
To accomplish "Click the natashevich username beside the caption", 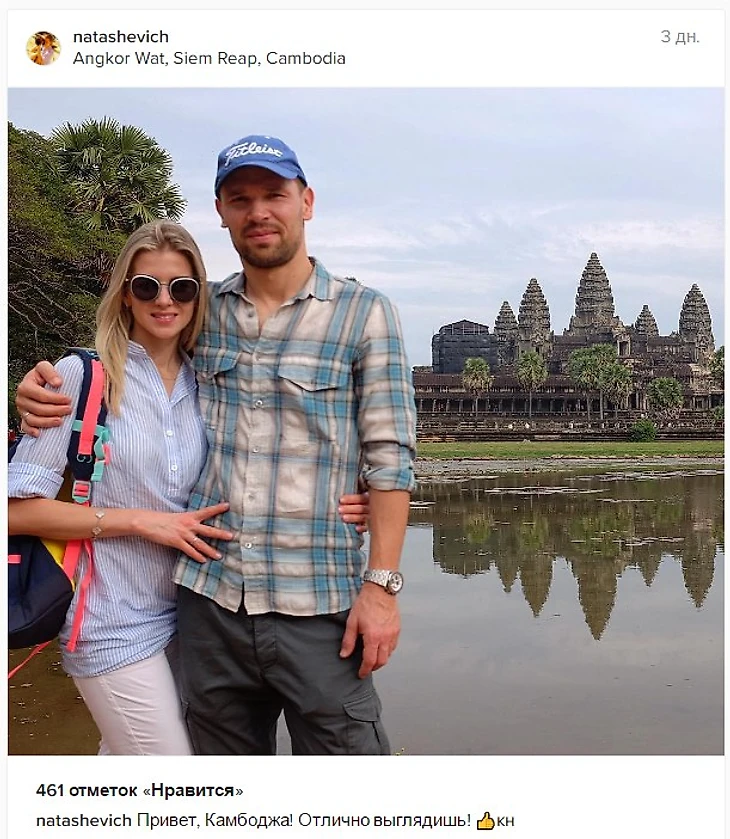I will (84, 820).
